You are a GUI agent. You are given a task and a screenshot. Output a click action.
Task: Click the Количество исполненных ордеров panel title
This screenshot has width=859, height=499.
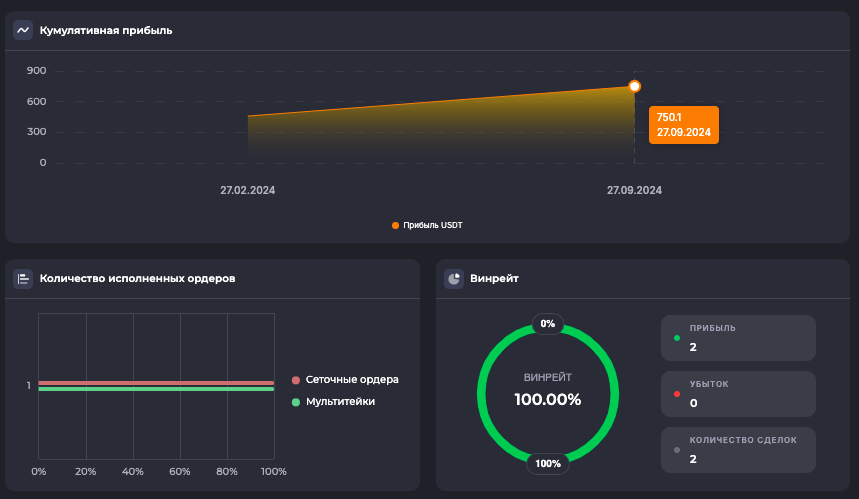pos(137,279)
